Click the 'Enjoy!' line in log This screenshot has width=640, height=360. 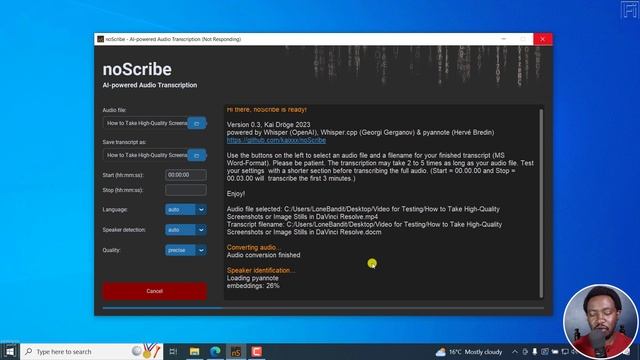(236, 194)
